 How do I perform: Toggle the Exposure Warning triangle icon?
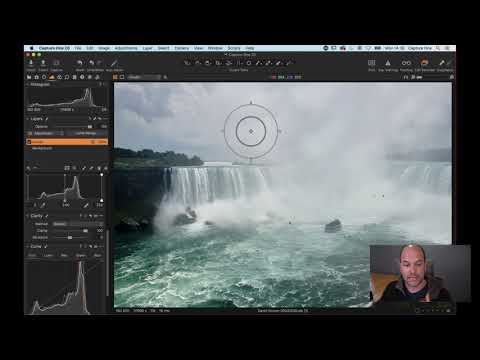[x=388, y=63]
